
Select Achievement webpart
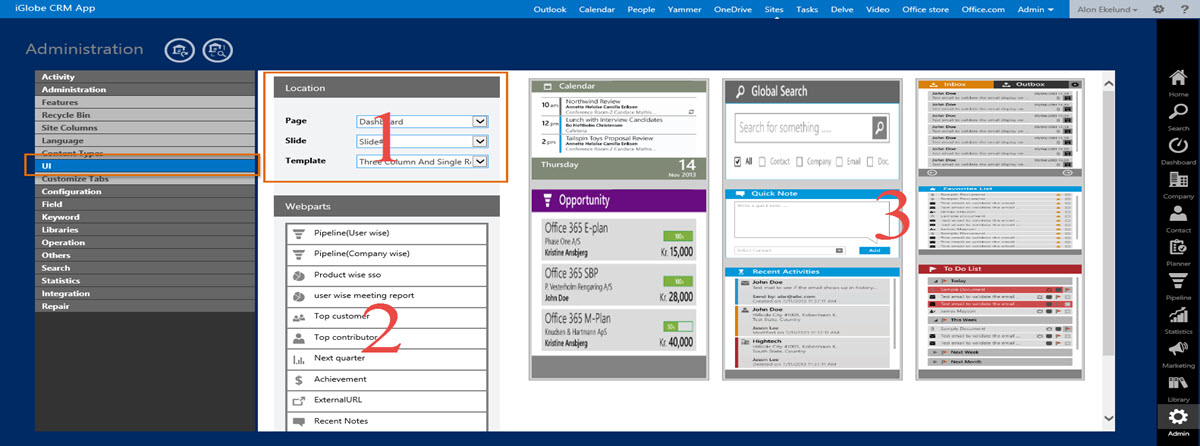[387, 379]
